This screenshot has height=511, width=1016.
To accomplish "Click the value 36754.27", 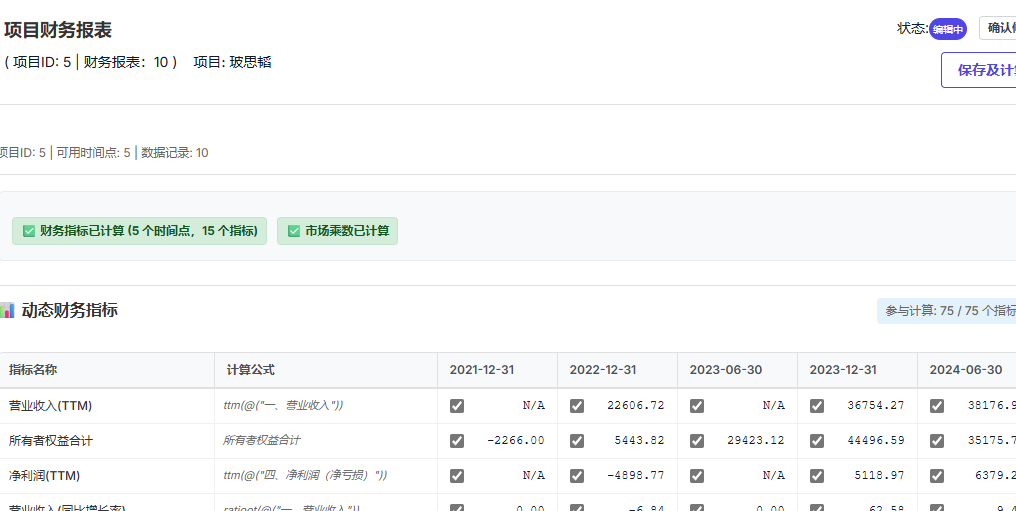I will pyautogui.click(x=876, y=405).
